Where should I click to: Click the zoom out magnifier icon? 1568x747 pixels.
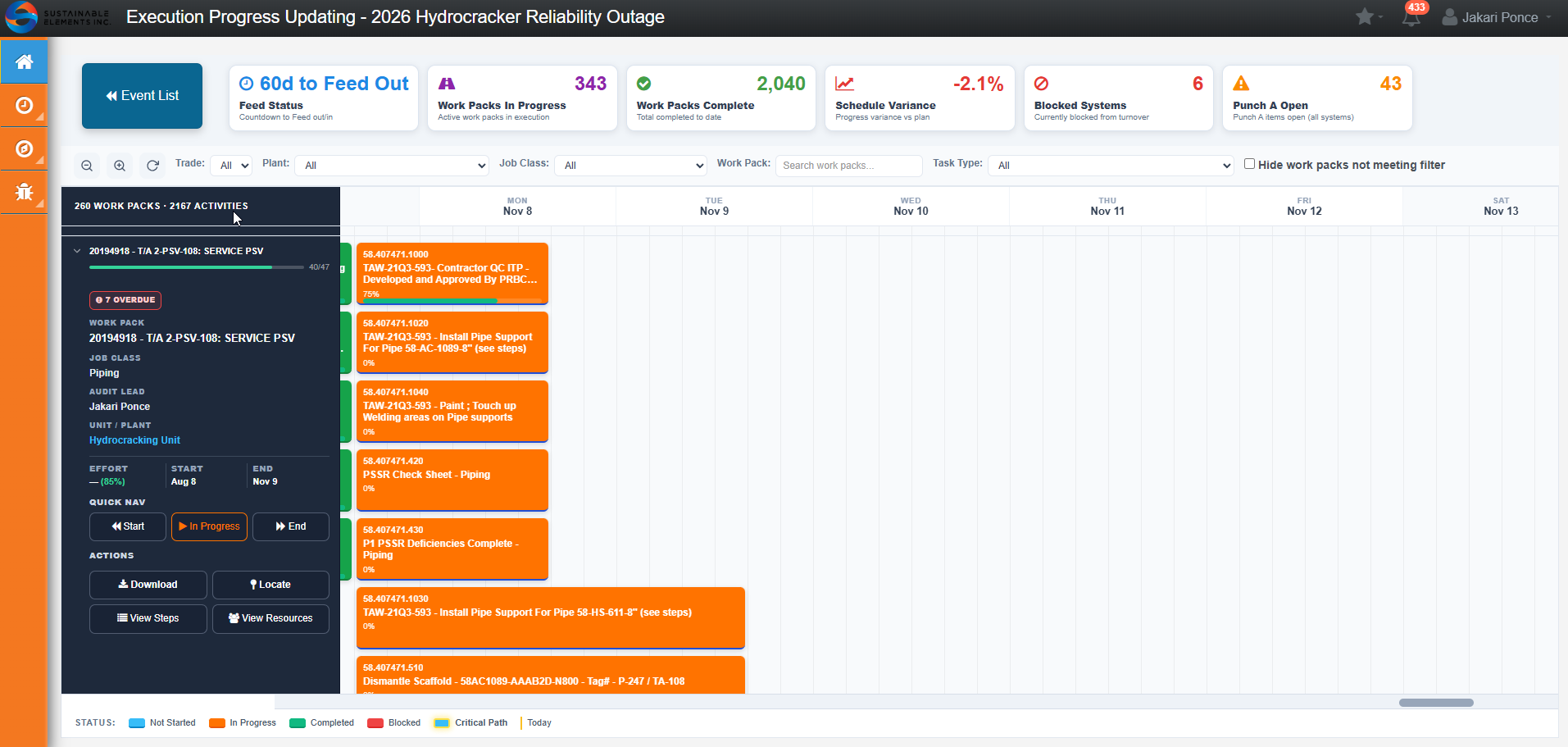click(x=87, y=166)
